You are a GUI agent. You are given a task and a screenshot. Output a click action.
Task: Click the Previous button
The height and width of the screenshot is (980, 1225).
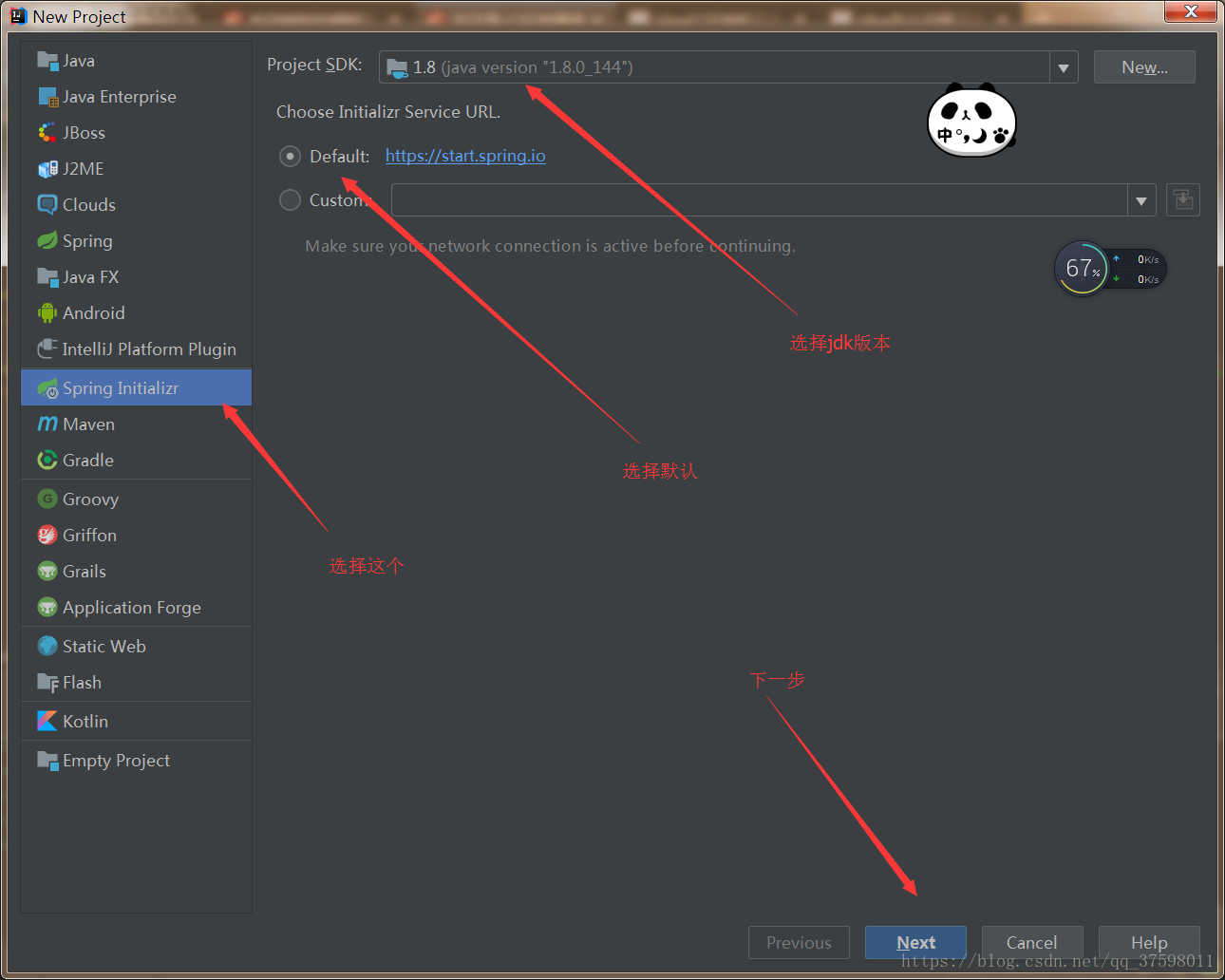799,942
